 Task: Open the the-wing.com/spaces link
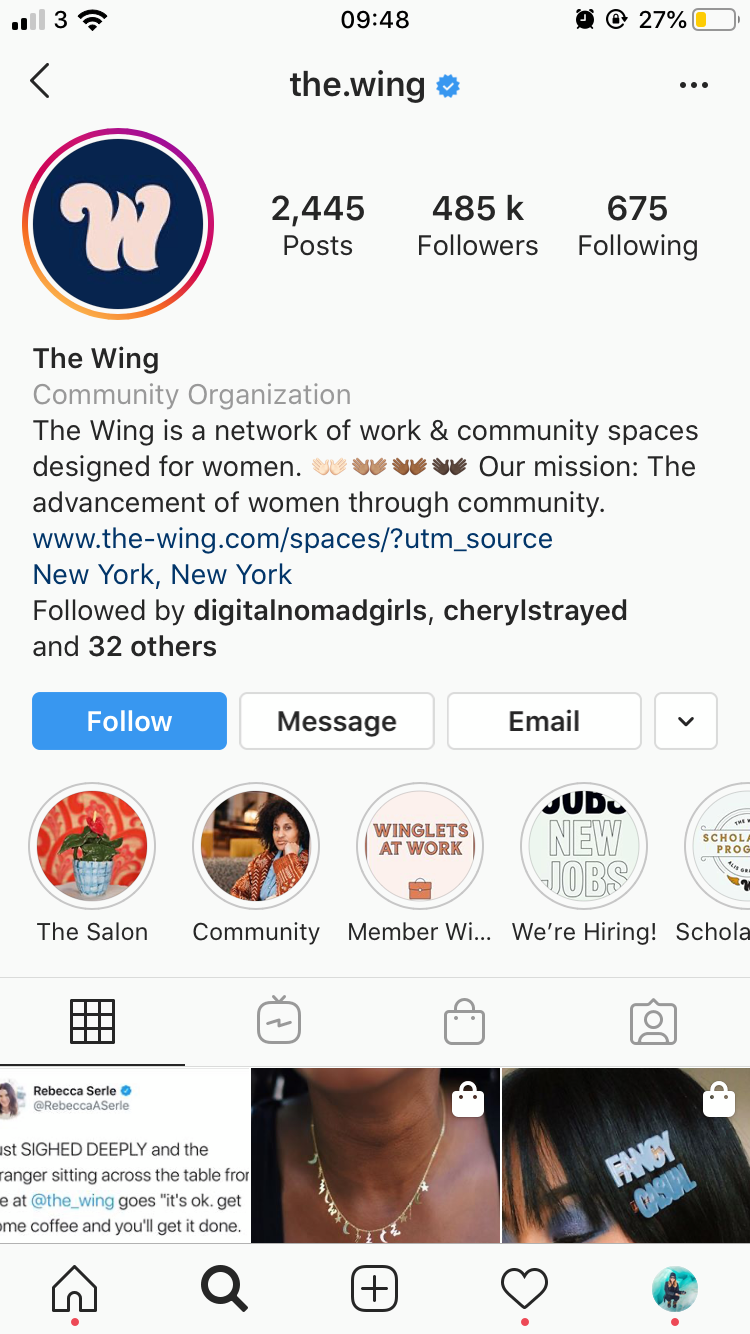[x=293, y=538]
